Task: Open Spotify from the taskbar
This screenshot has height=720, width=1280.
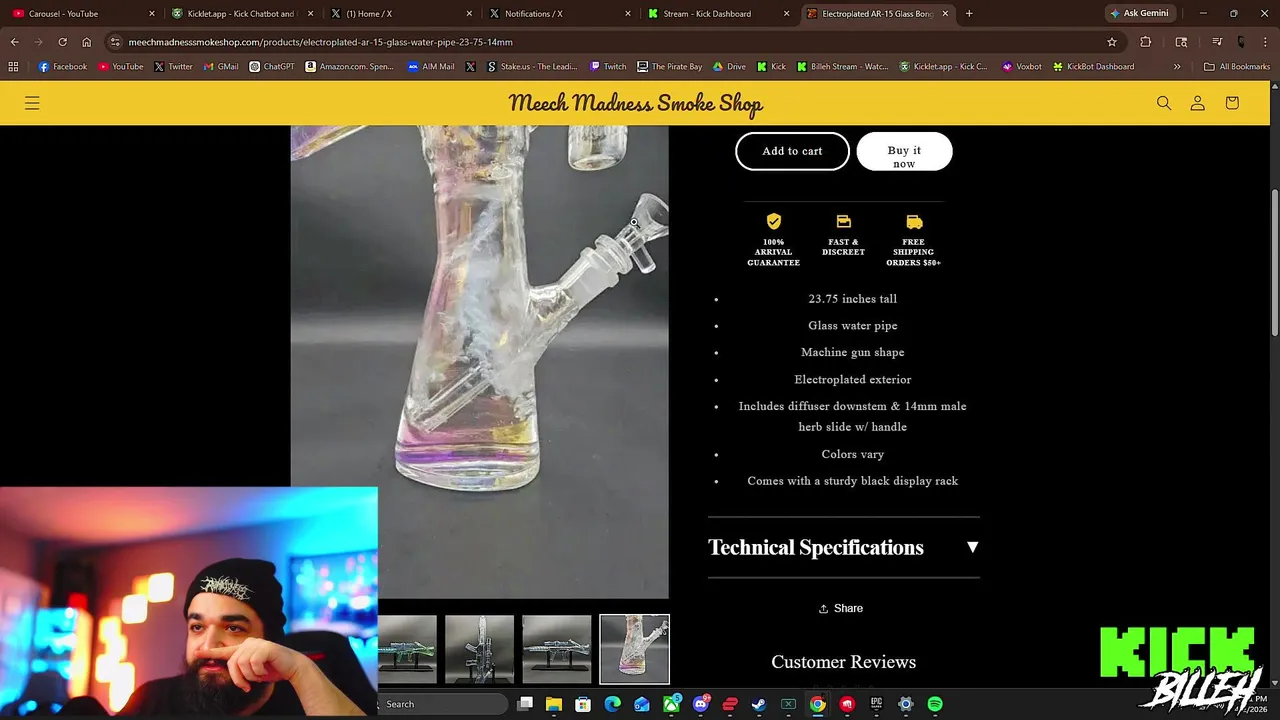Action: [x=935, y=704]
